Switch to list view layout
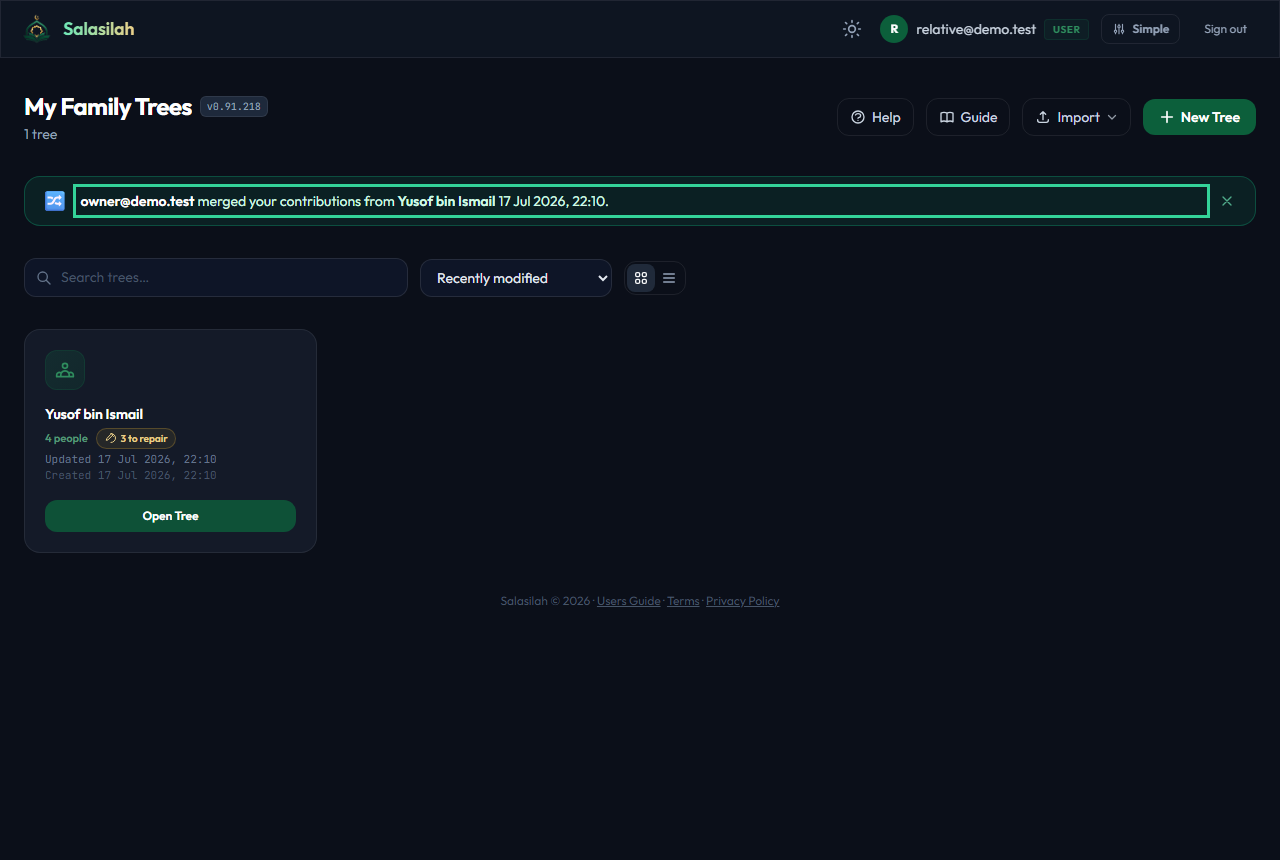This screenshot has height=860, width=1280. pyautogui.click(x=669, y=278)
